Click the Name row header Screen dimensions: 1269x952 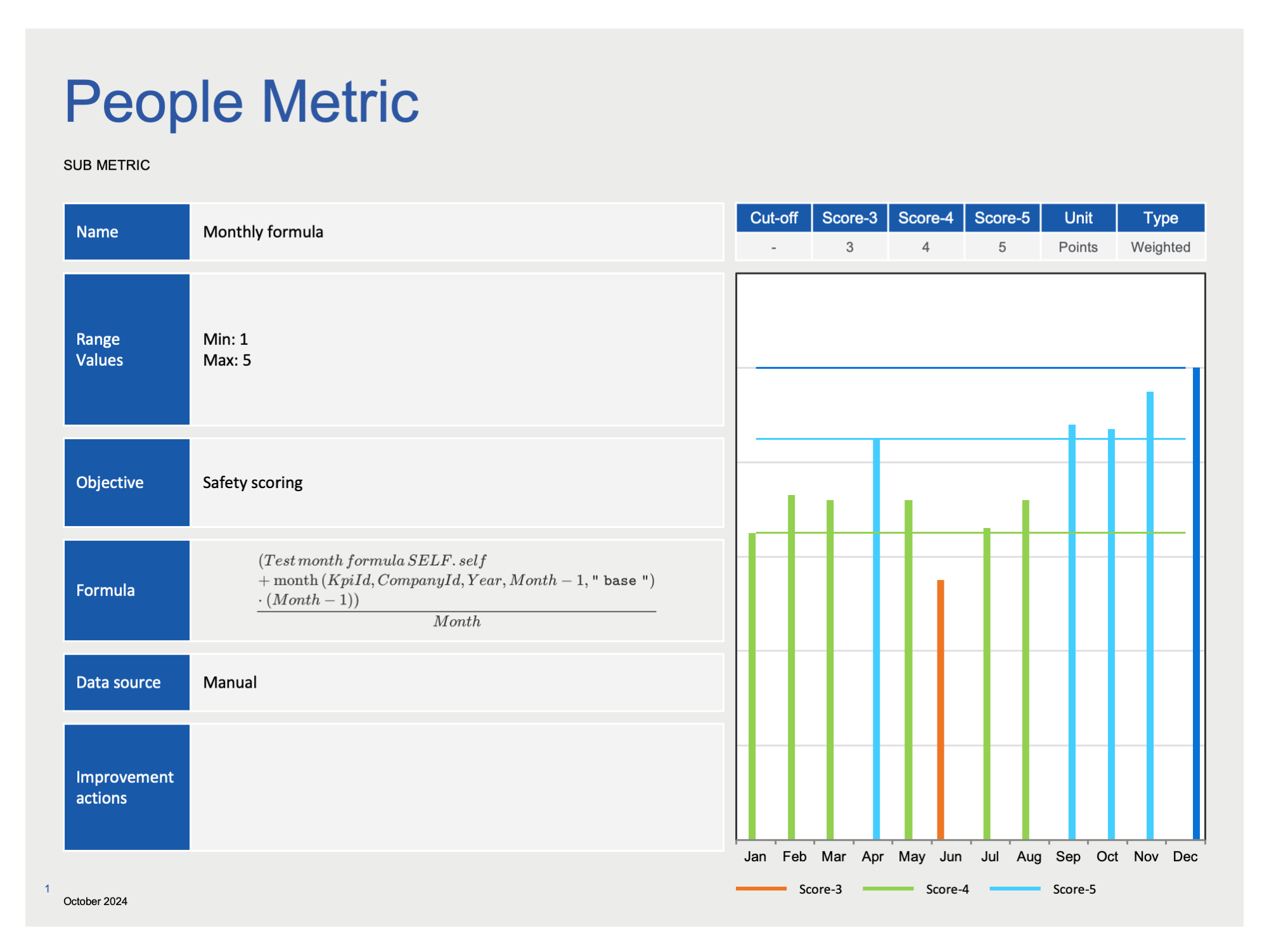pos(127,232)
